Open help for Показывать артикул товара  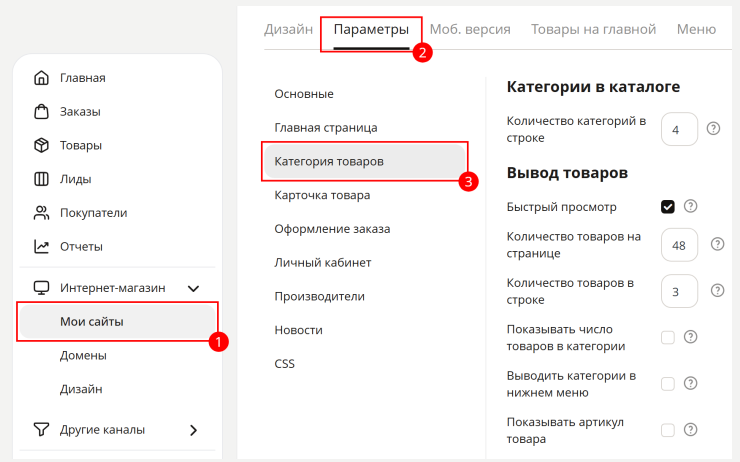point(690,429)
